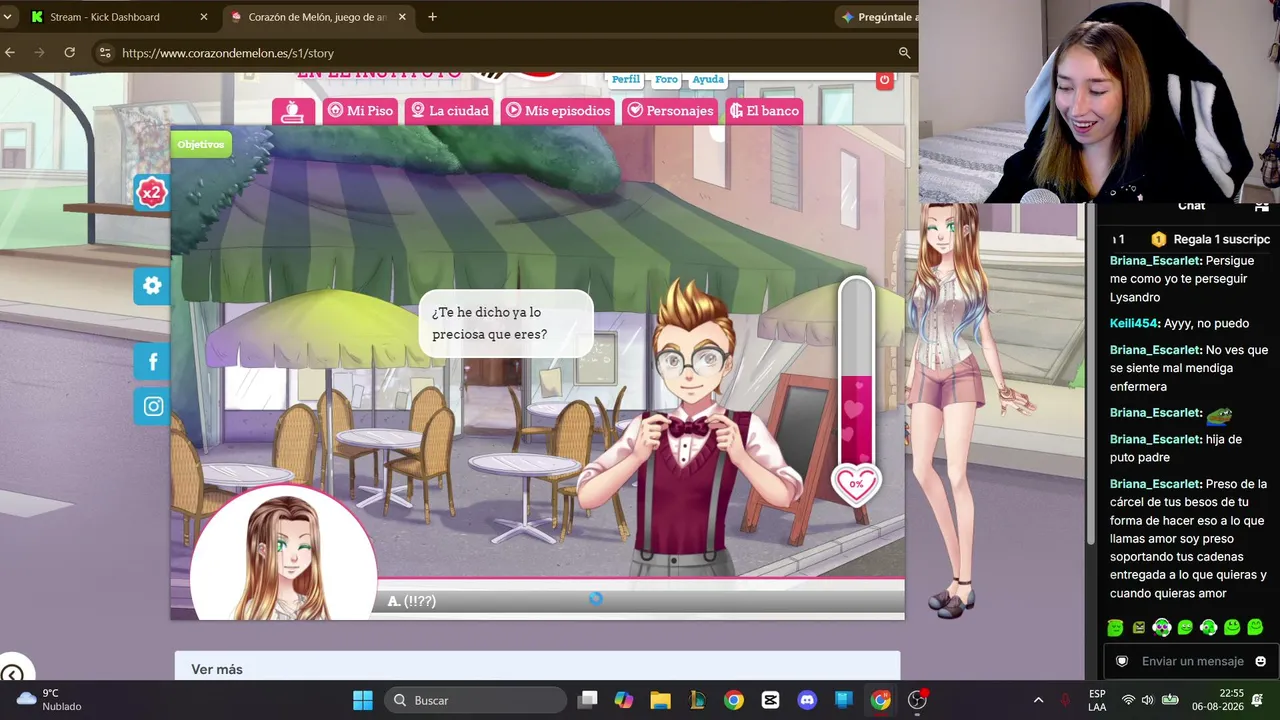Close the Corazón de Melón tab

(402, 17)
